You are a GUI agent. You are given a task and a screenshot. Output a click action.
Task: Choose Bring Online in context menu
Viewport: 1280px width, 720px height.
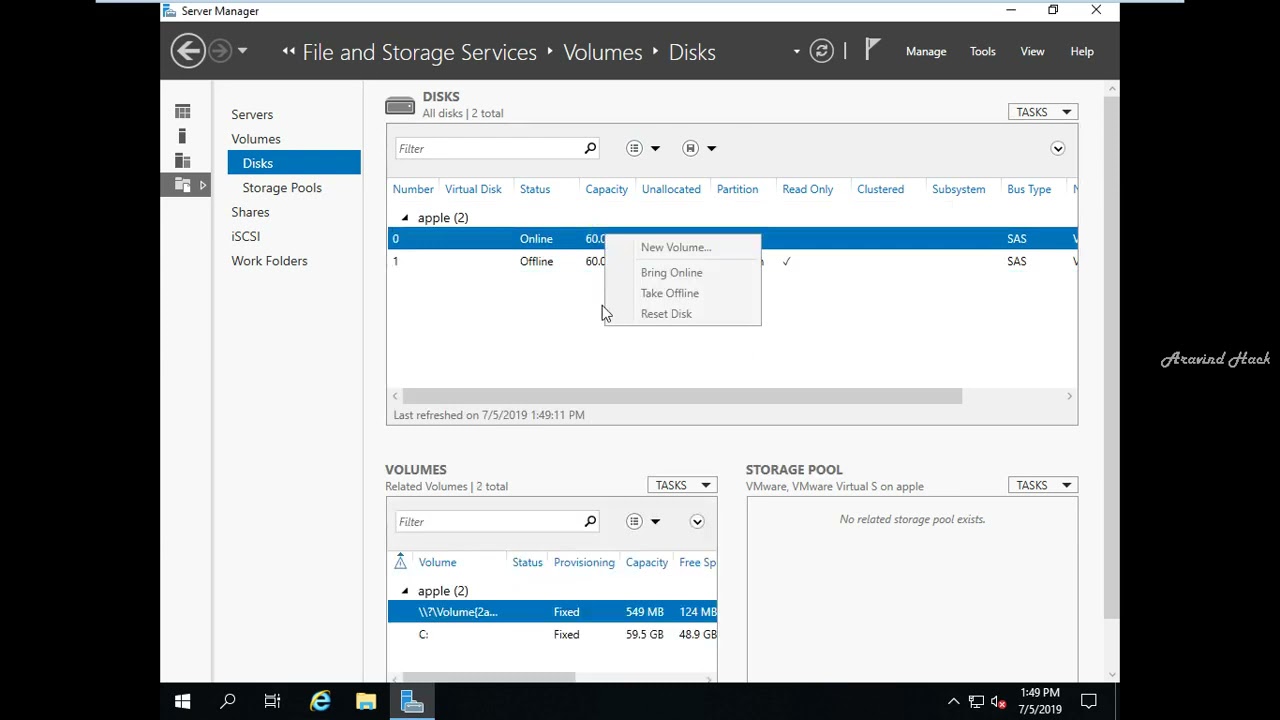tap(671, 272)
